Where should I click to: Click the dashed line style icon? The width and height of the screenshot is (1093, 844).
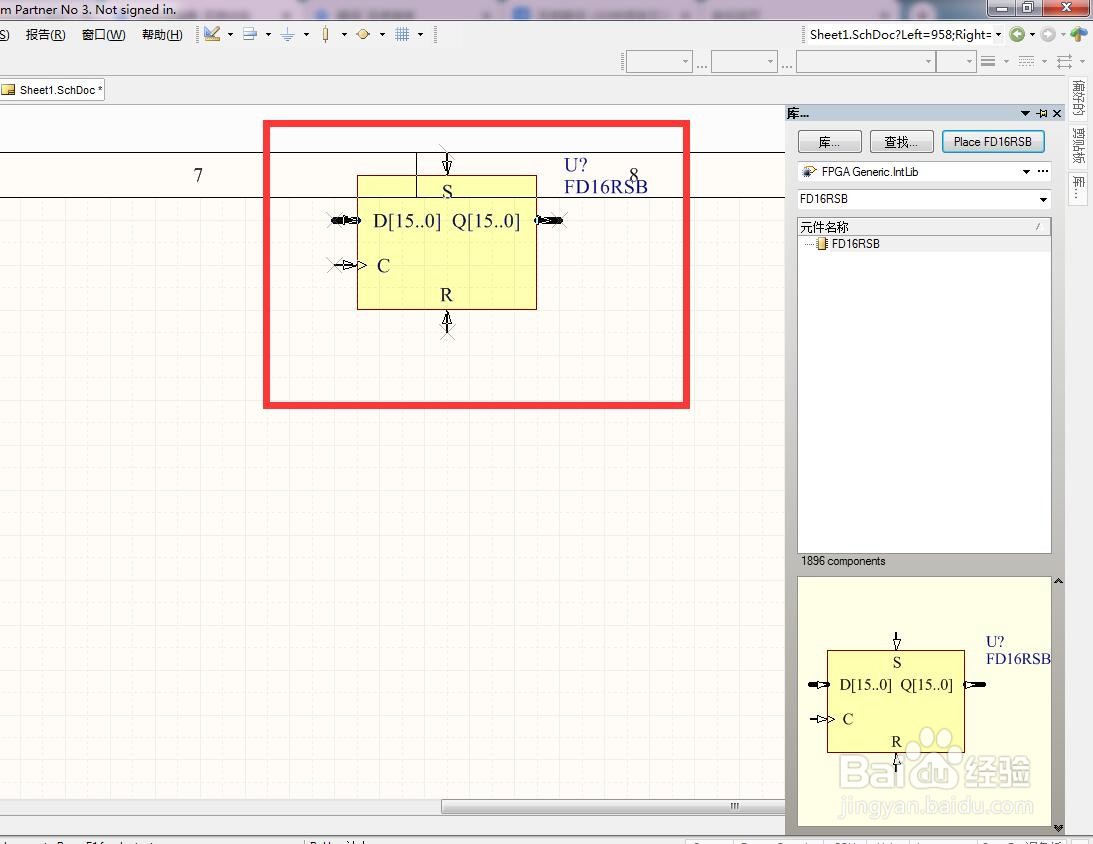[1026, 61]
